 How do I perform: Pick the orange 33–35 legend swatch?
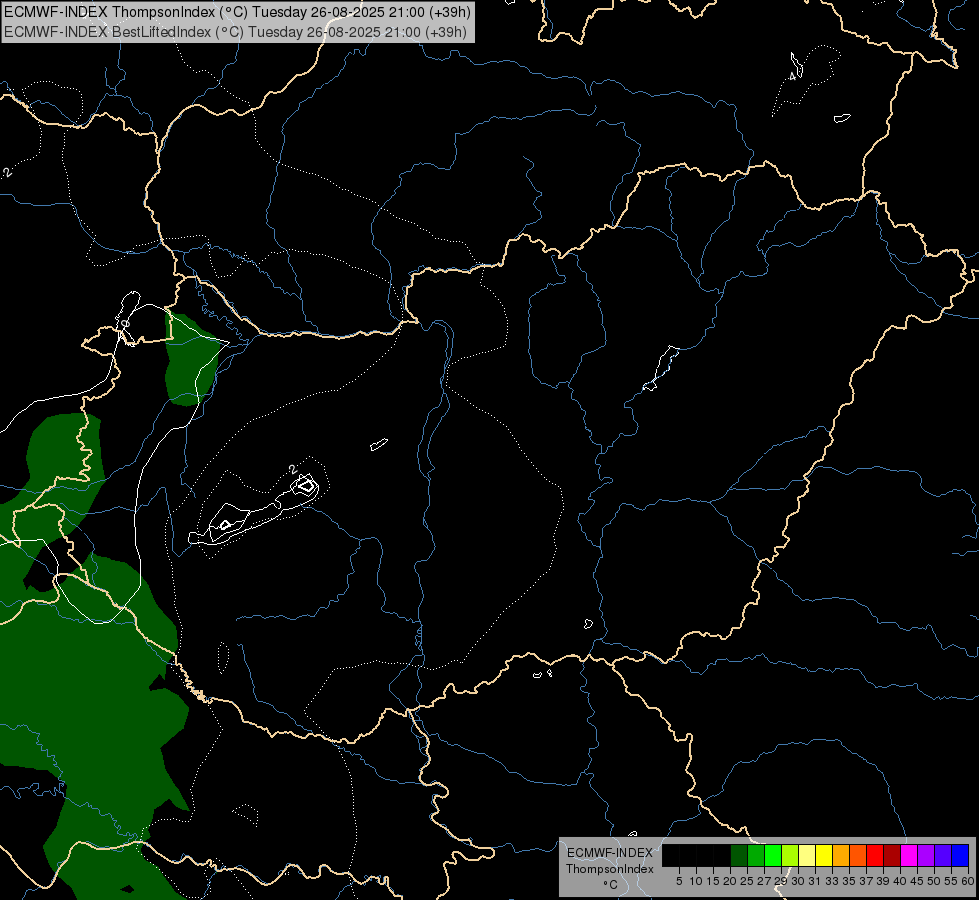coord(841,855)
